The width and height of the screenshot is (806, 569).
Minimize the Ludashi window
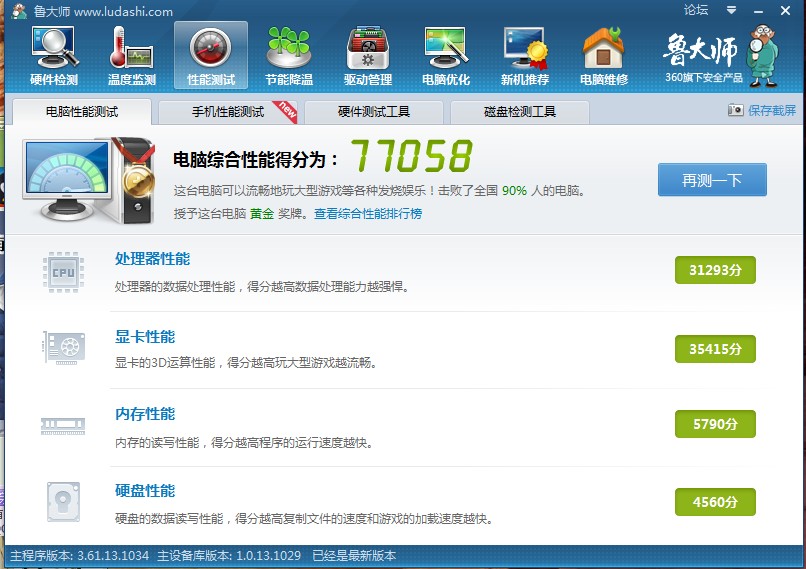point(758,11)
